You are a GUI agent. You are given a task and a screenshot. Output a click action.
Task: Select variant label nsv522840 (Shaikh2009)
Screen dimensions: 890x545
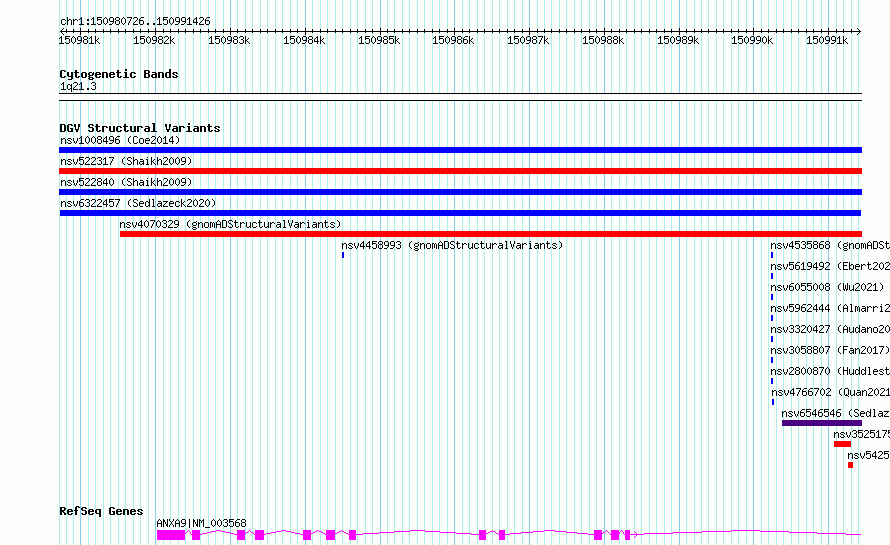[x=126, y=182]
